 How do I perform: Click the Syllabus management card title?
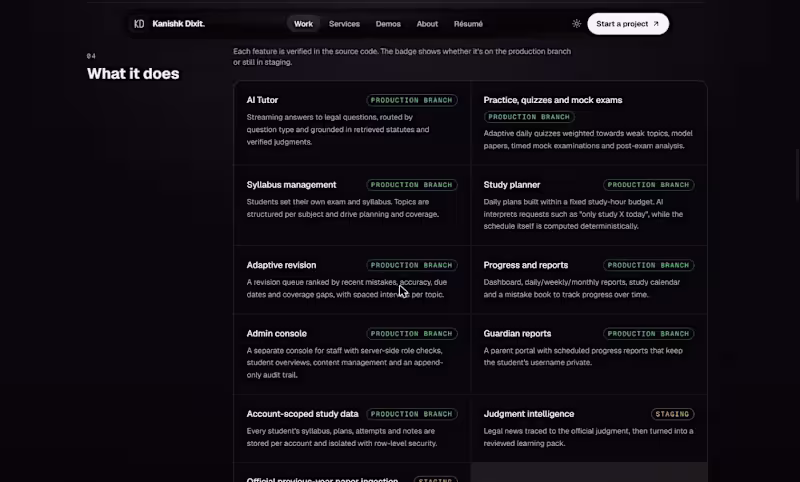(x=291, y=185)
